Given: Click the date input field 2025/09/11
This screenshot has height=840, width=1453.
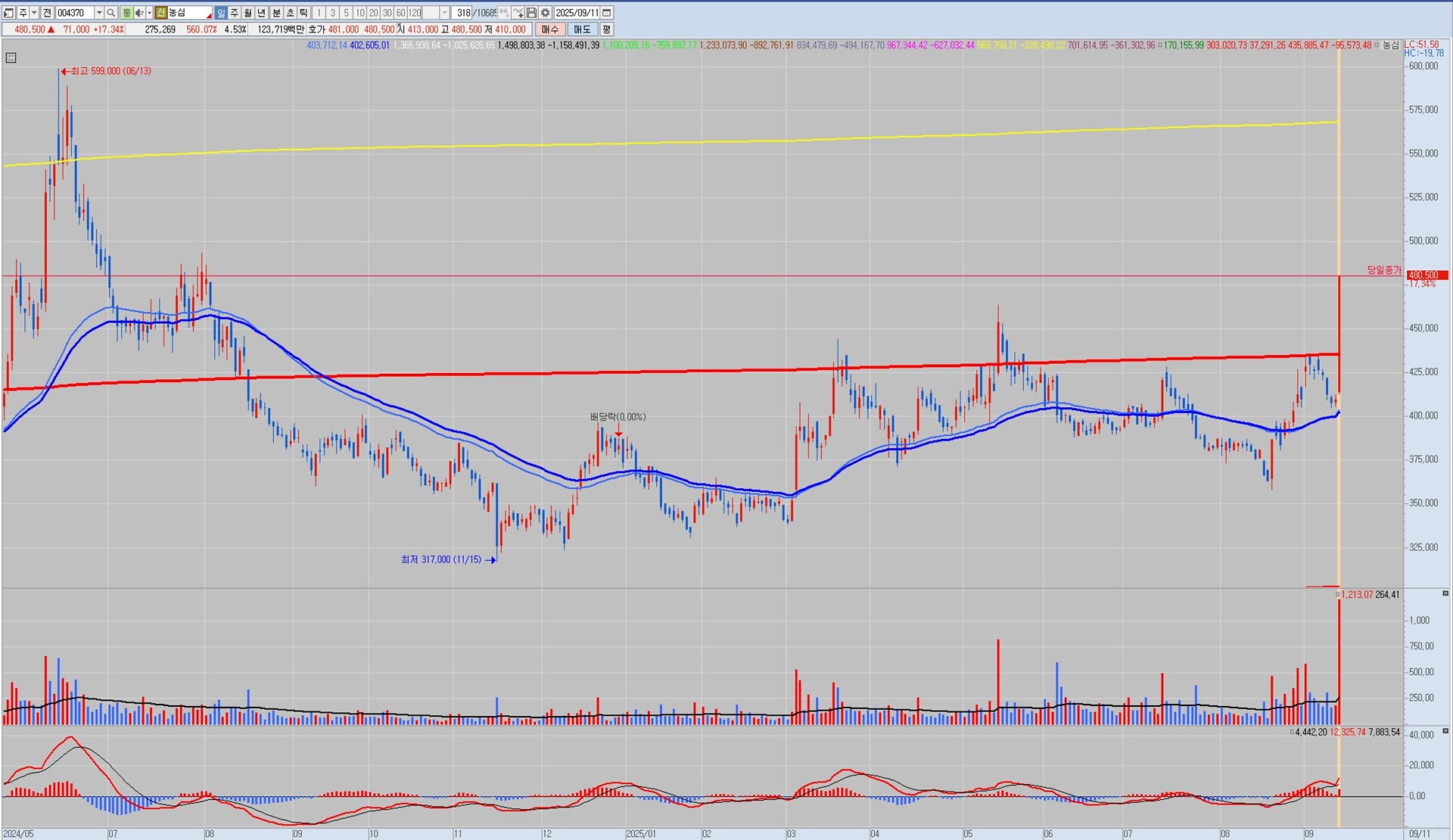Looking at the screenshot, I should 577,13.
